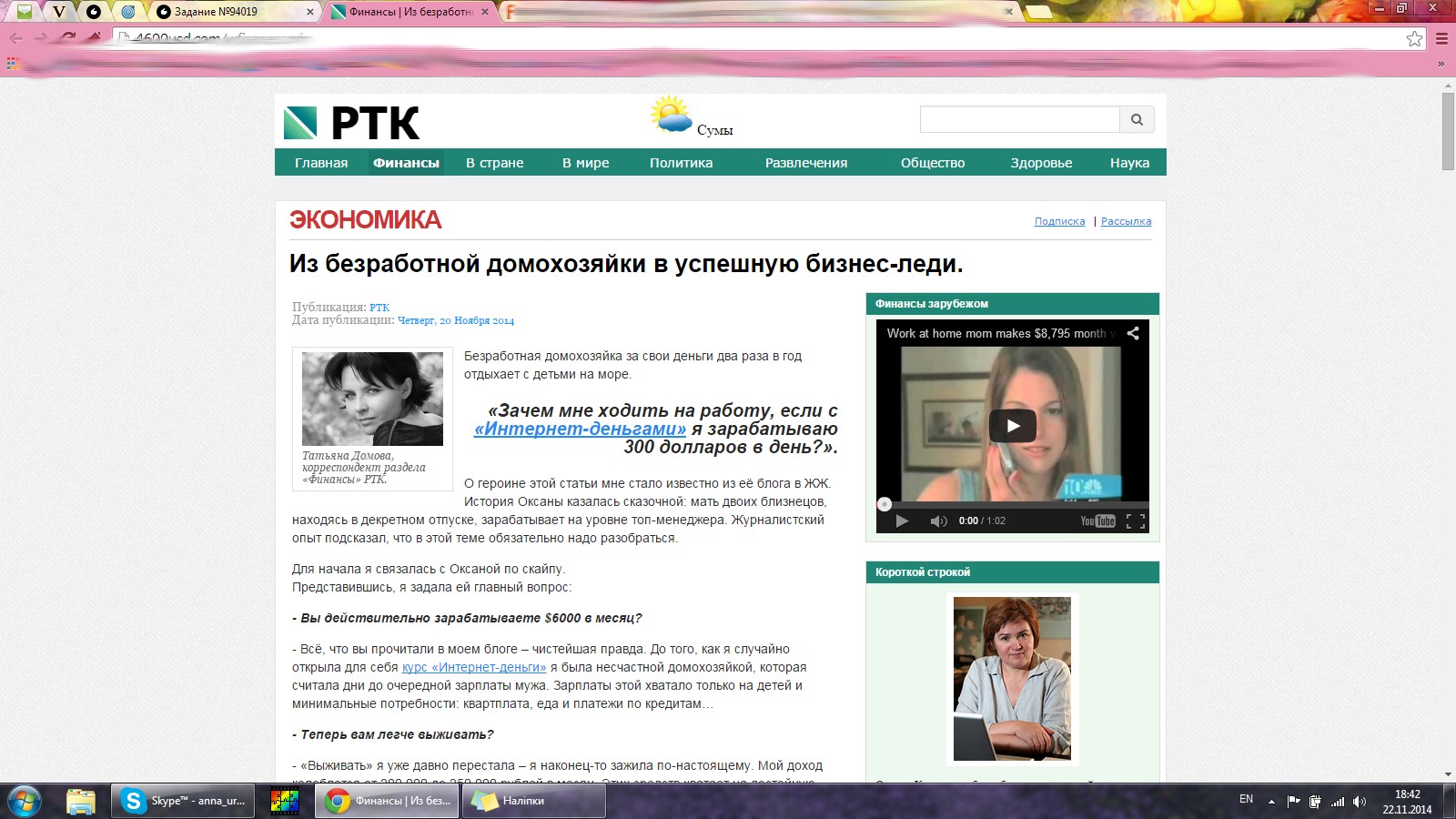Viewport: 1456px width, 819px height.
Task: Open the Здоровье section
Action: (1041, 163)
